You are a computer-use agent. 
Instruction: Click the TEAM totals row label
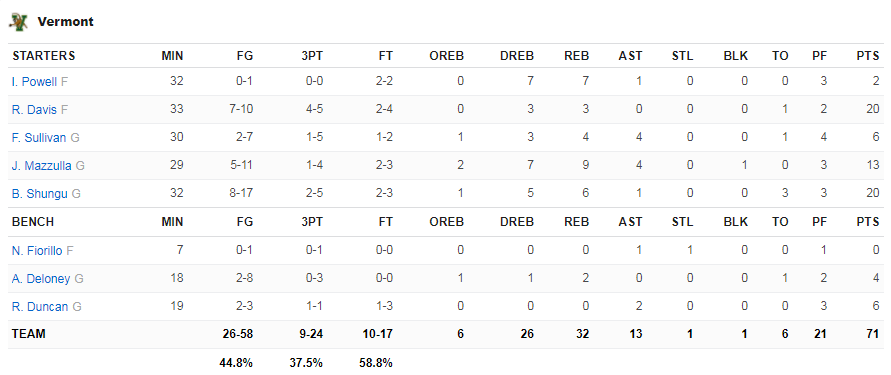(28, 334)
